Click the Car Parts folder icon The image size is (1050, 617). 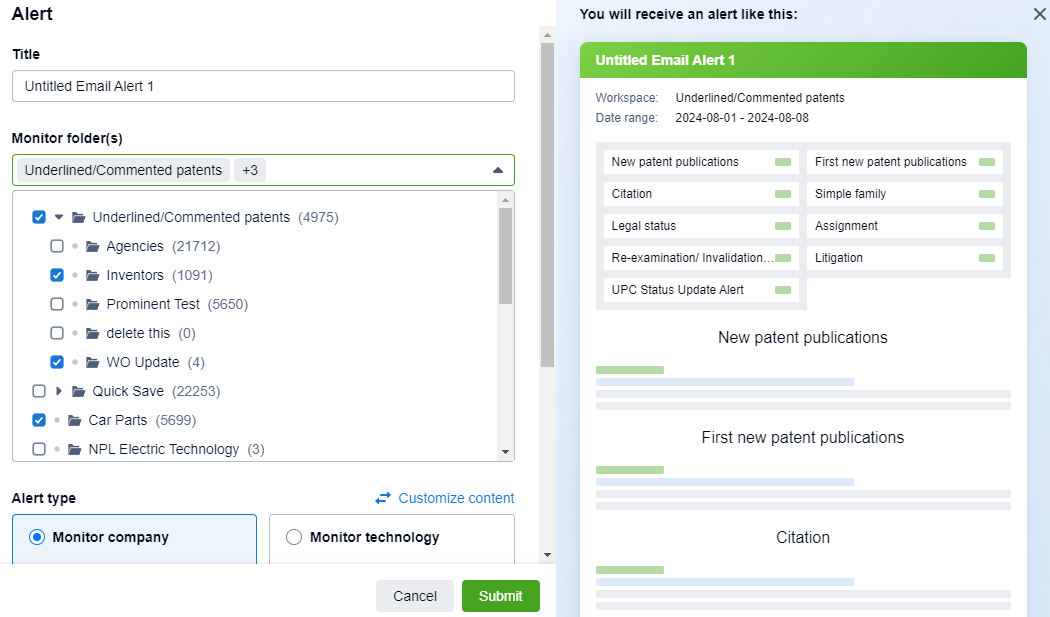[x=75, y=420]
